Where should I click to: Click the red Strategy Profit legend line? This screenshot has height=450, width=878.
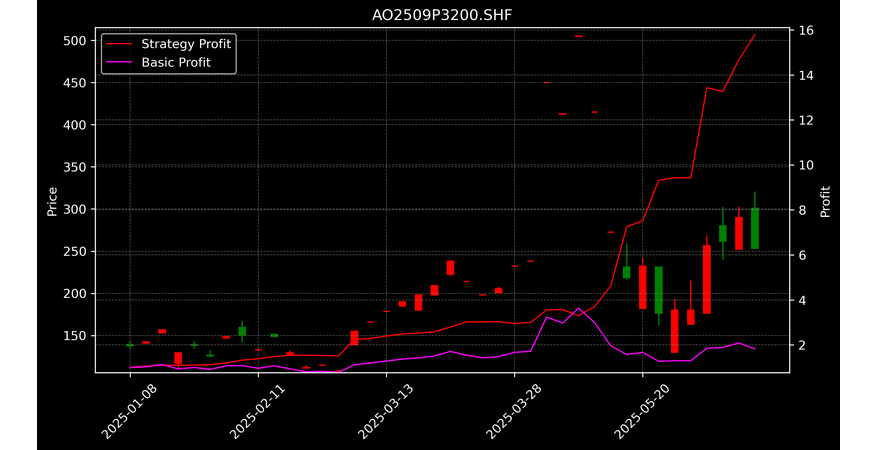118,44
